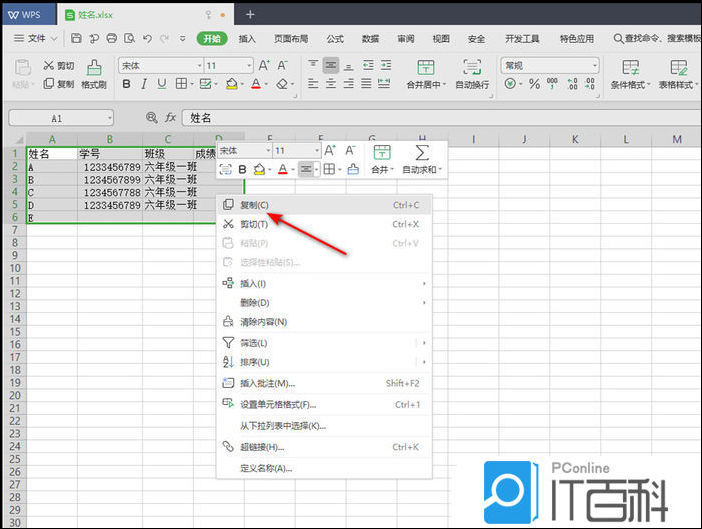Click the Format Painter (格式刷) ribbon icon

94,68
